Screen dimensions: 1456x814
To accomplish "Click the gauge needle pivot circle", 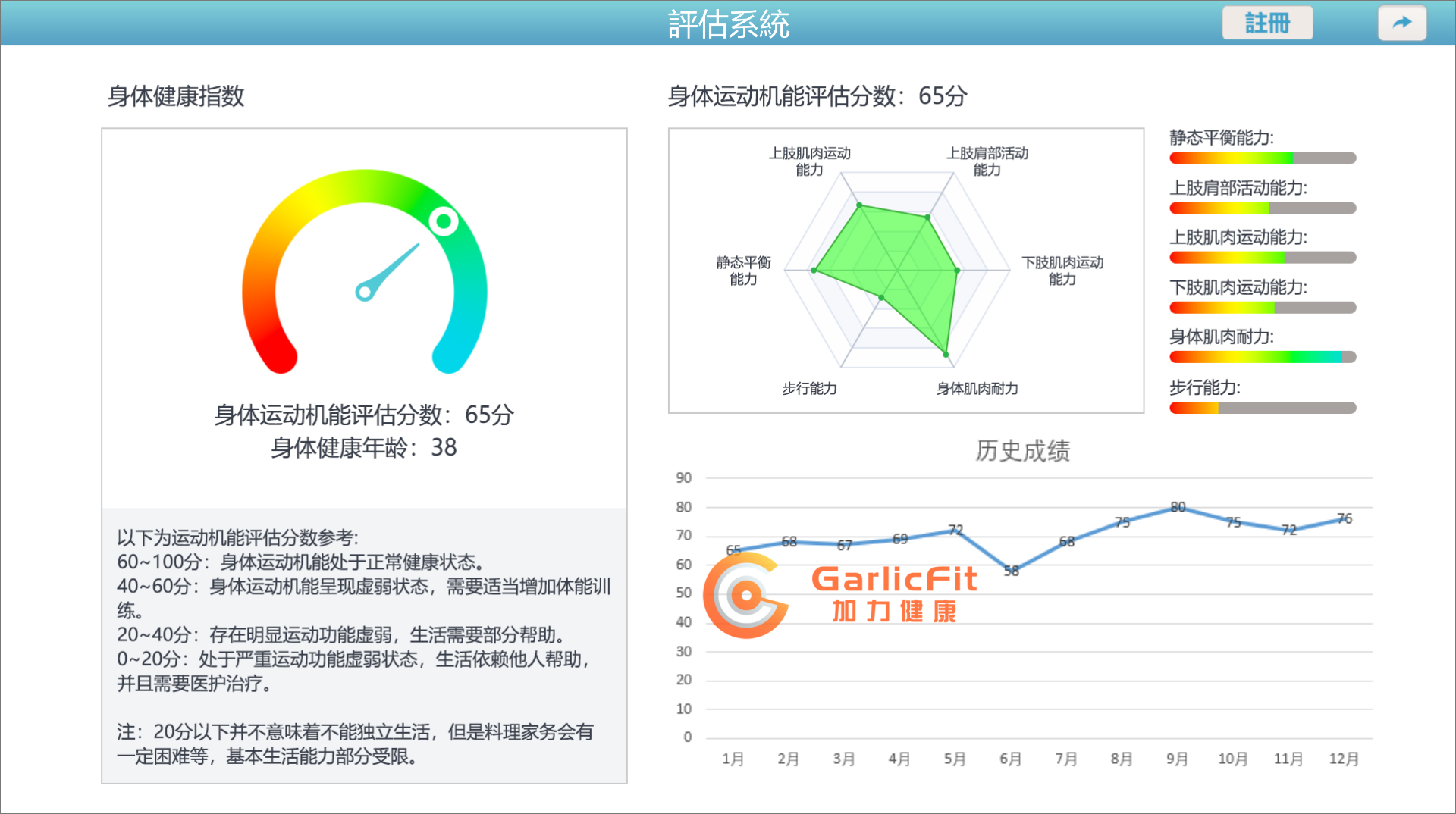I will pyautogui.click(x=365, y=292).
